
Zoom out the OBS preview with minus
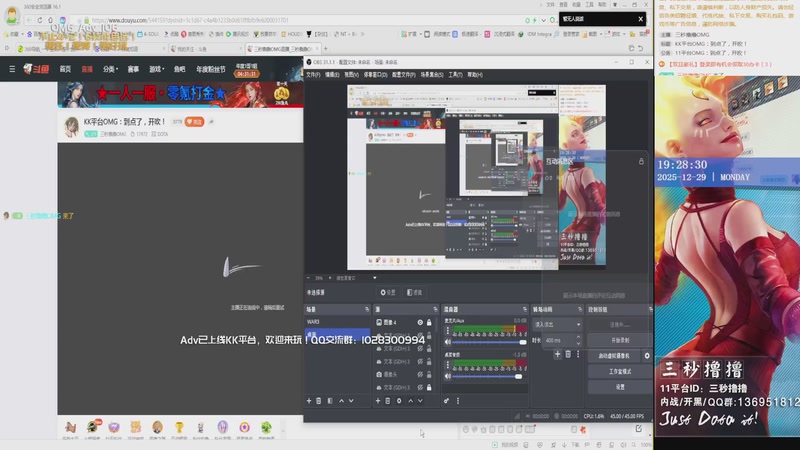[x=308, y=278]
